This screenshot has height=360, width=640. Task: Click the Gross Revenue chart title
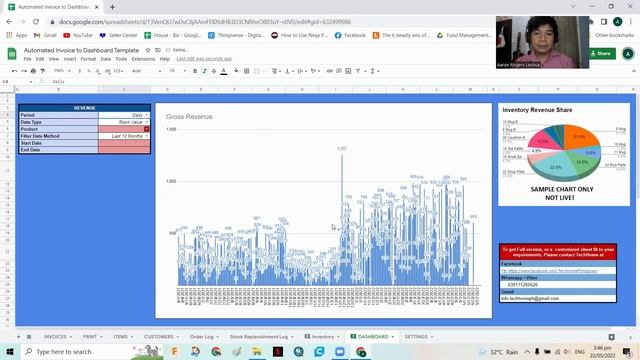189,117
